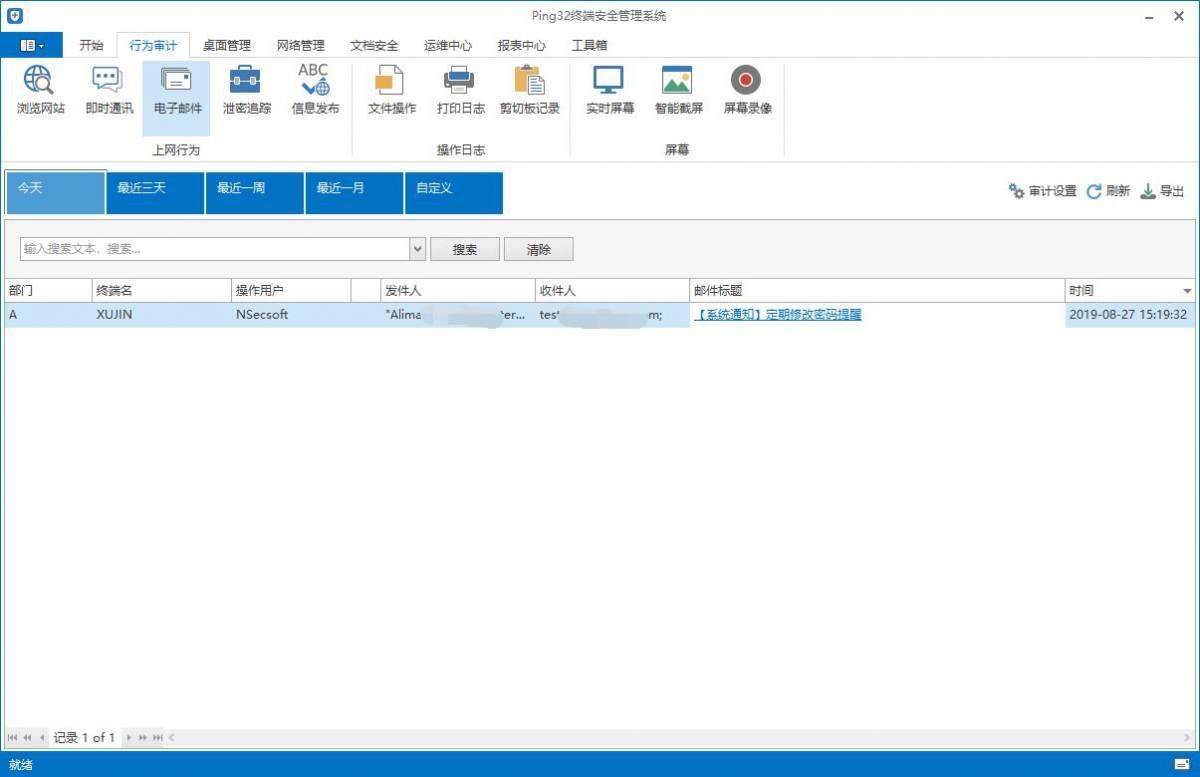
Task: Select the 最近一周 time filter
Action: click(254, 192)
